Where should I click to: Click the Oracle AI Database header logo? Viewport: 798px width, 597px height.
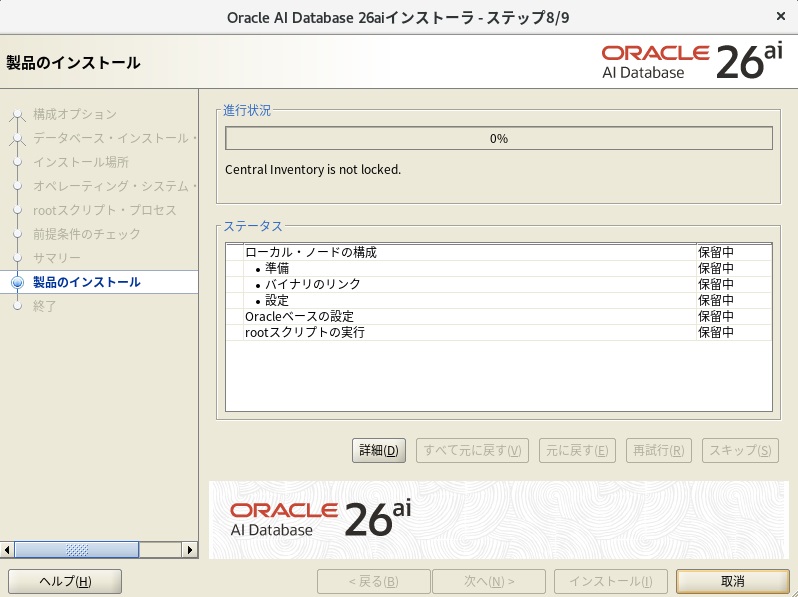[692, 62]
